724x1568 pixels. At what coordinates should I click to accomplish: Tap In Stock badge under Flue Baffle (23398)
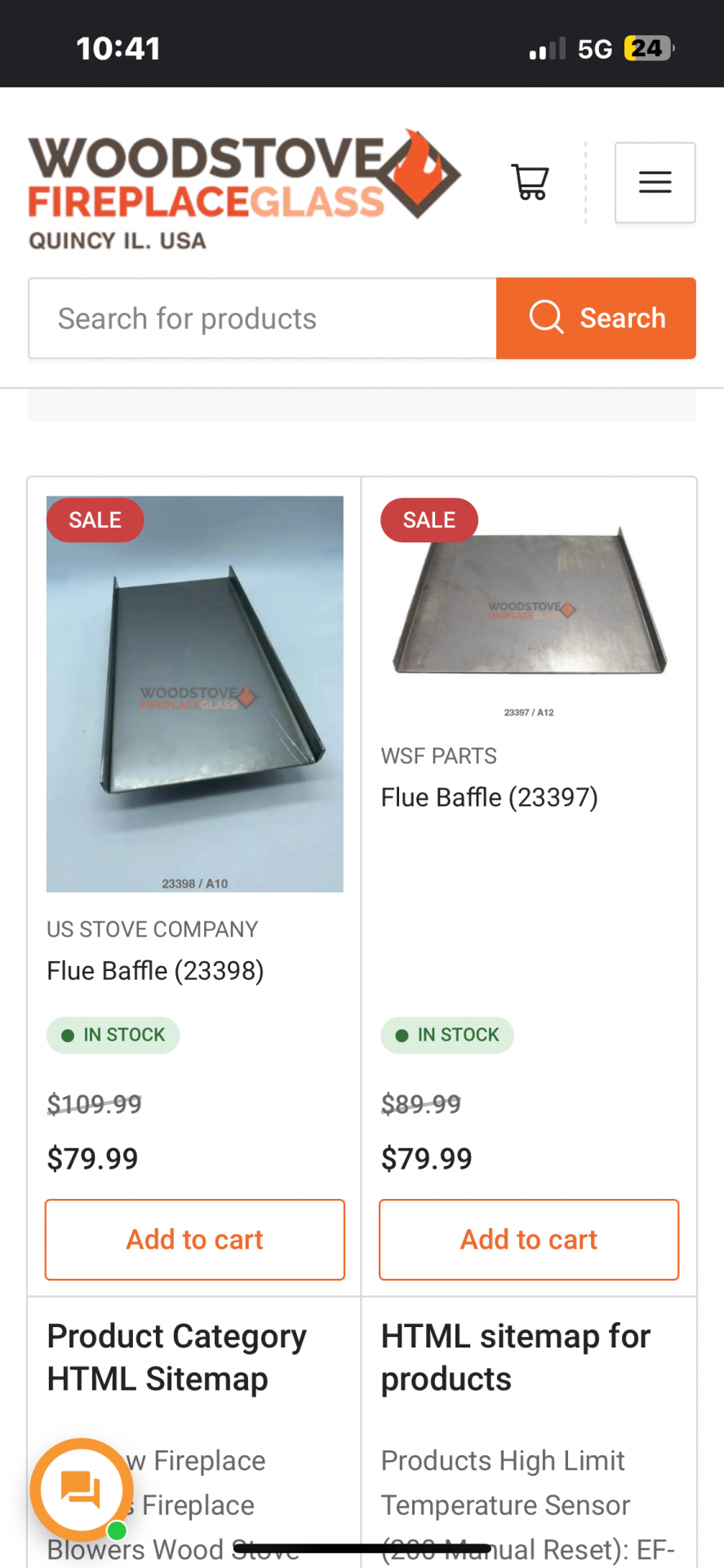(113, 1036)
